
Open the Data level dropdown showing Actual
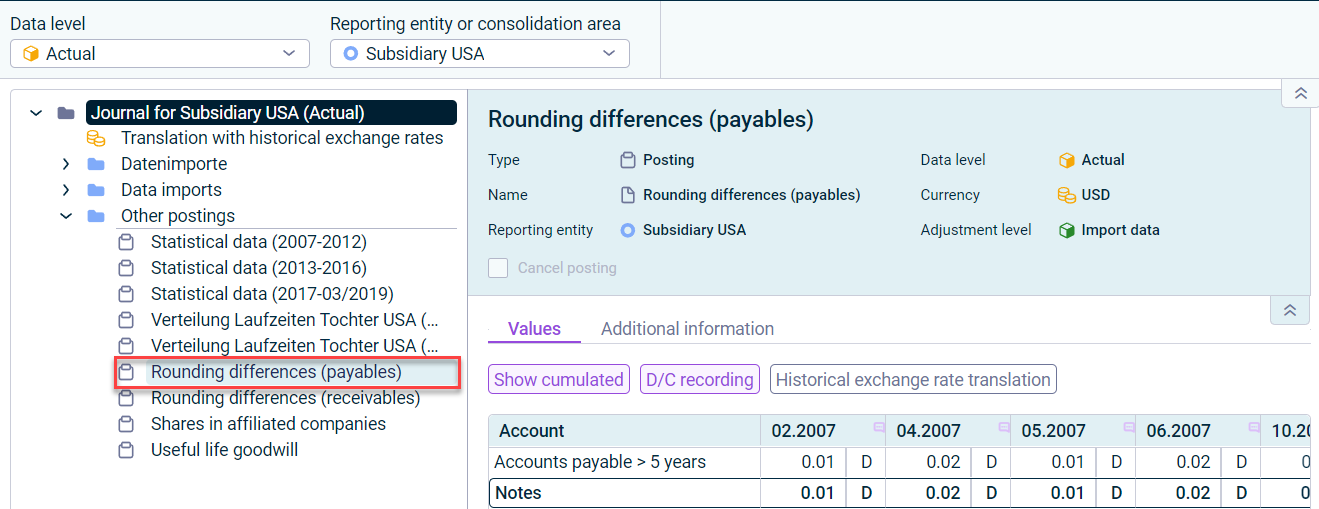tap(160, 54)
